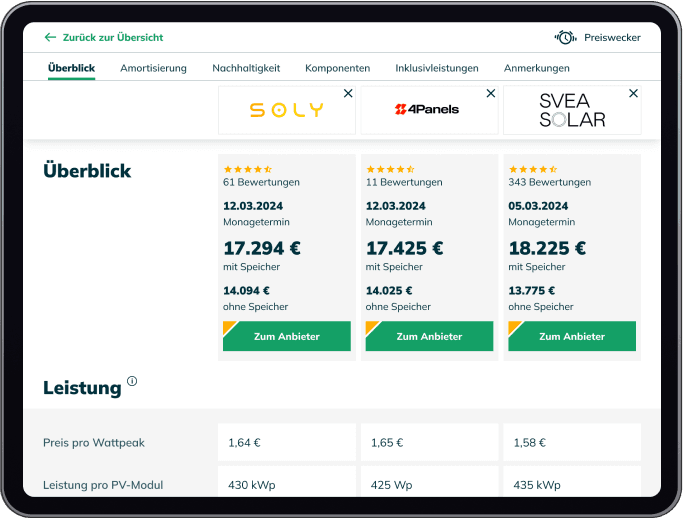Click Zurück zur Übersicht link
Viewport: 684px width, 518px height.
point(112,37)
